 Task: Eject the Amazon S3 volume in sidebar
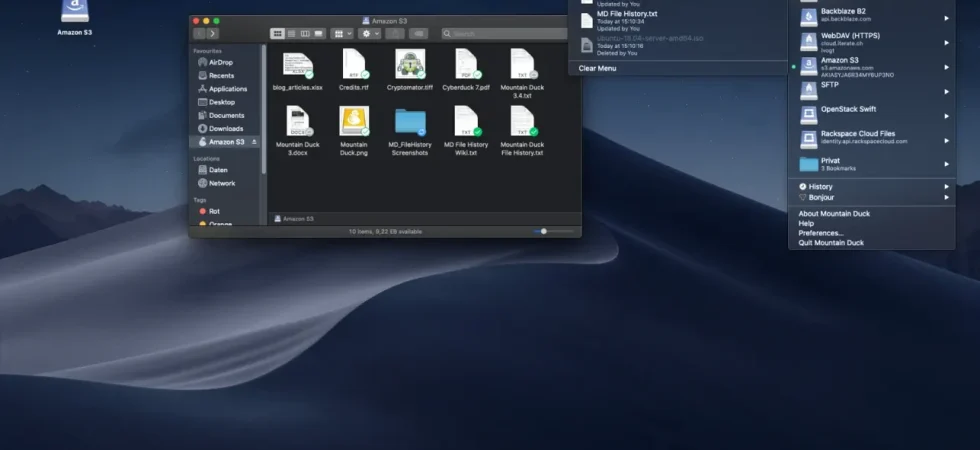click(x=254, y=142)
